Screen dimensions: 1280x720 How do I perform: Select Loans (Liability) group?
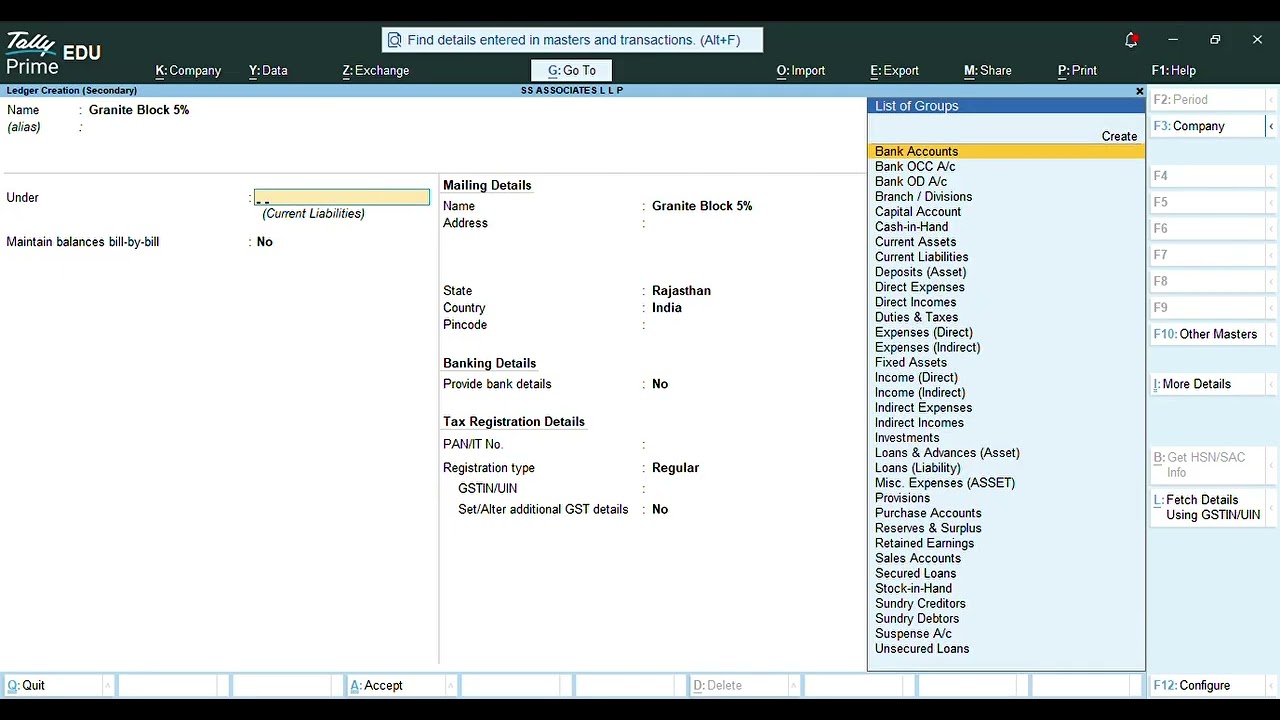coord(1006,468)
